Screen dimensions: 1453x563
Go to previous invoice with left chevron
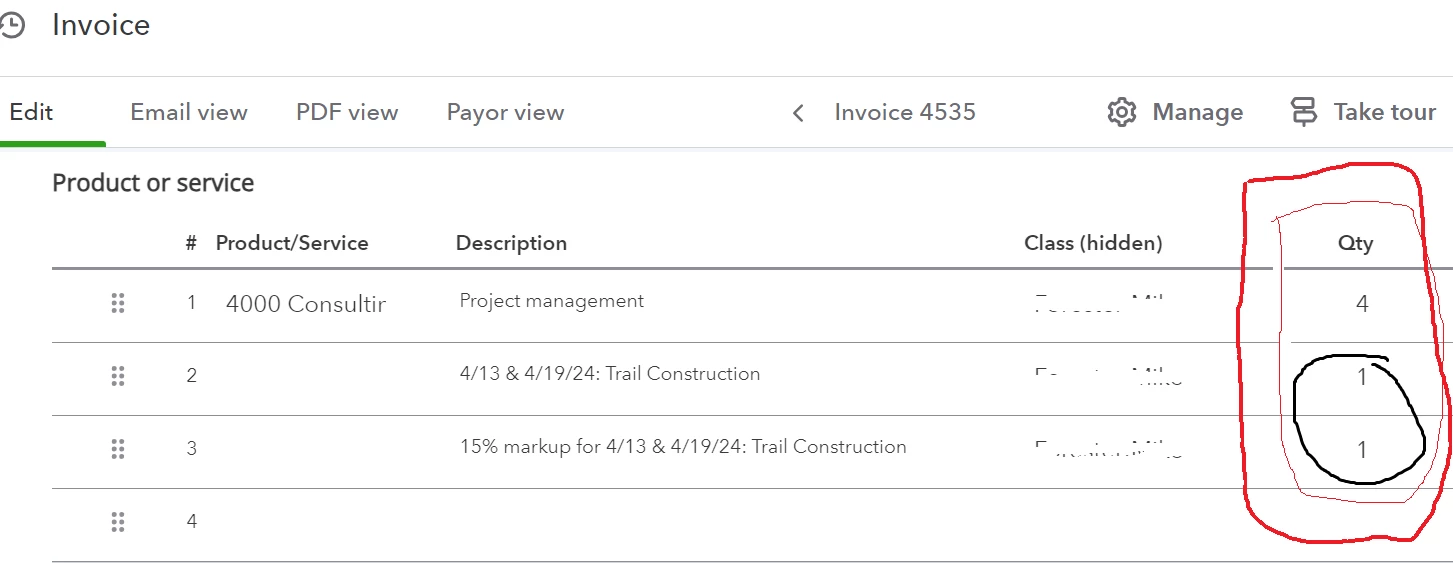798,113
